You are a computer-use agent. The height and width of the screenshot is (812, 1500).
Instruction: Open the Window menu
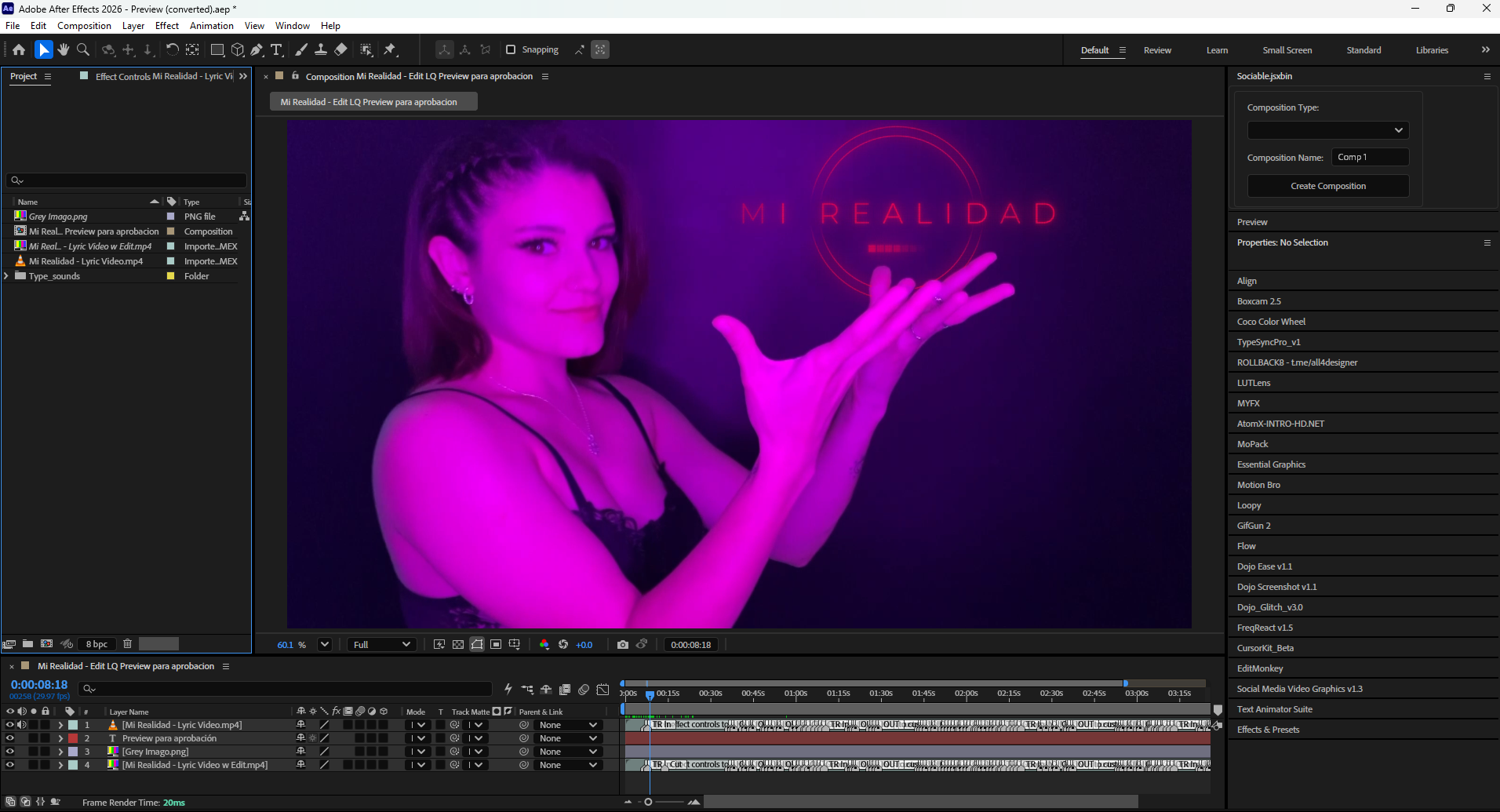(292, 26)
